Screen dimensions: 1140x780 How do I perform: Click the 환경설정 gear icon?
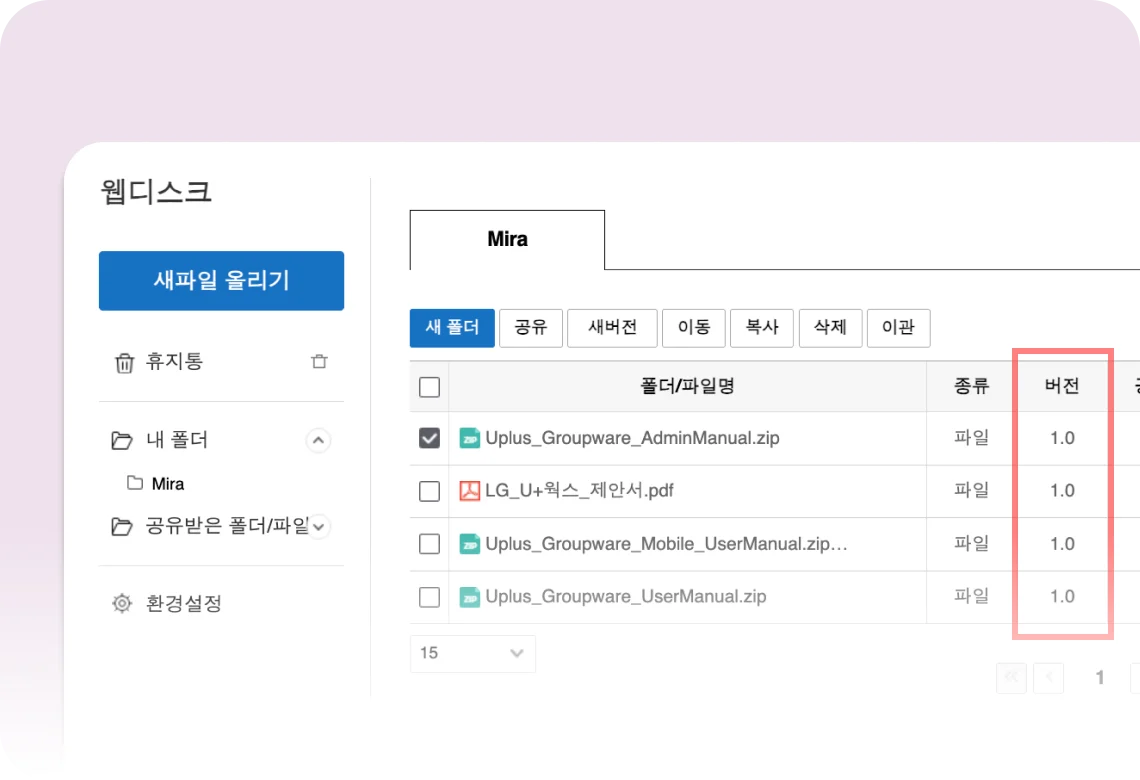(122, 603)
